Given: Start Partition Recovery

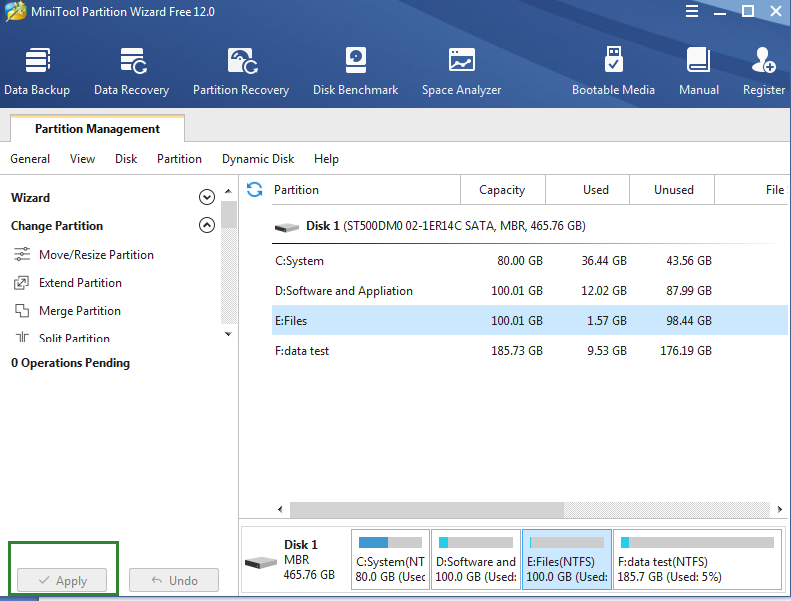Looking at the screenshot, I should [x=241, y=72].
